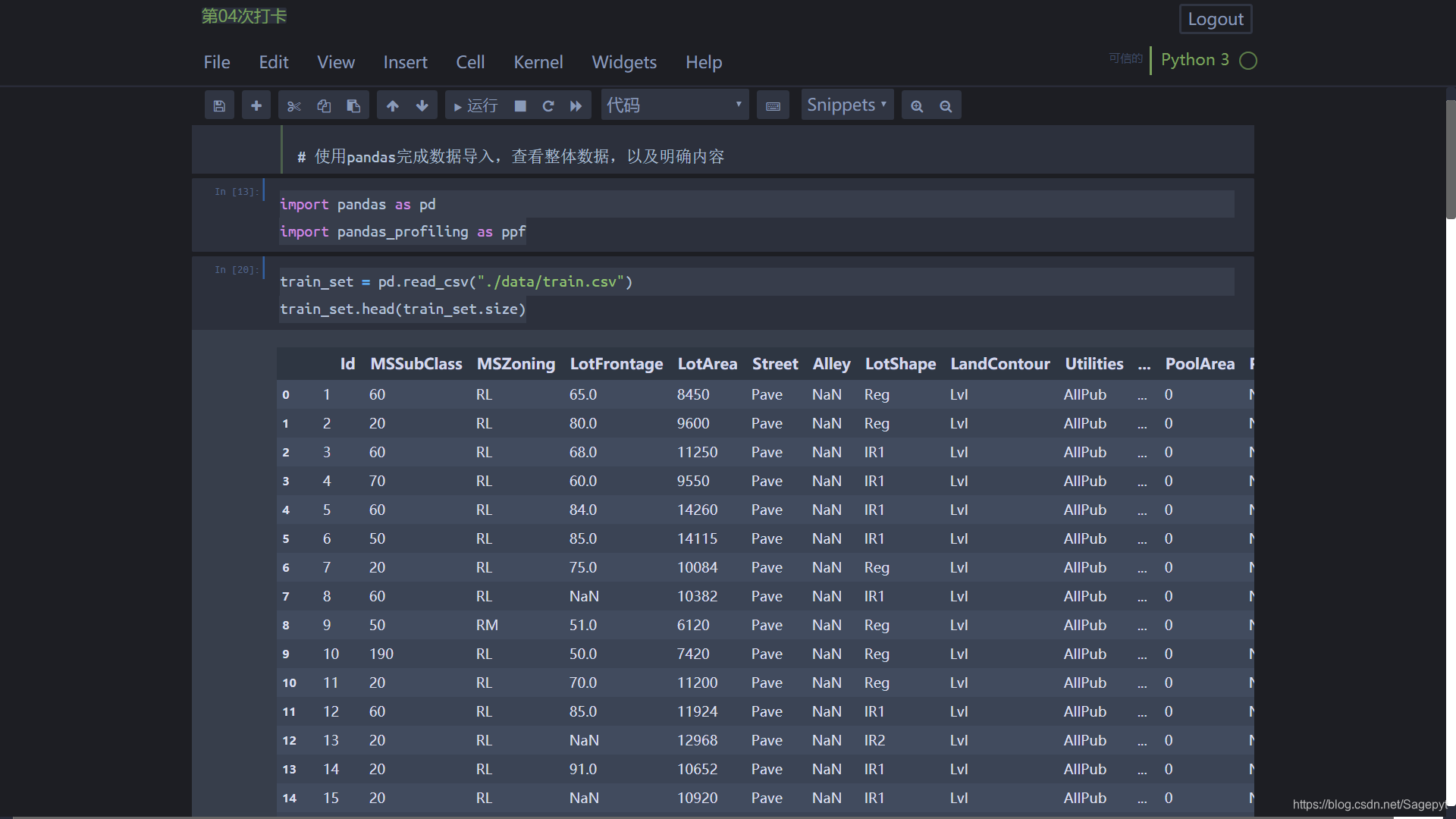This screenshot has width=1456, height=819.
Task: Click LotFrontage value 91.0
Action: [583, 769]
